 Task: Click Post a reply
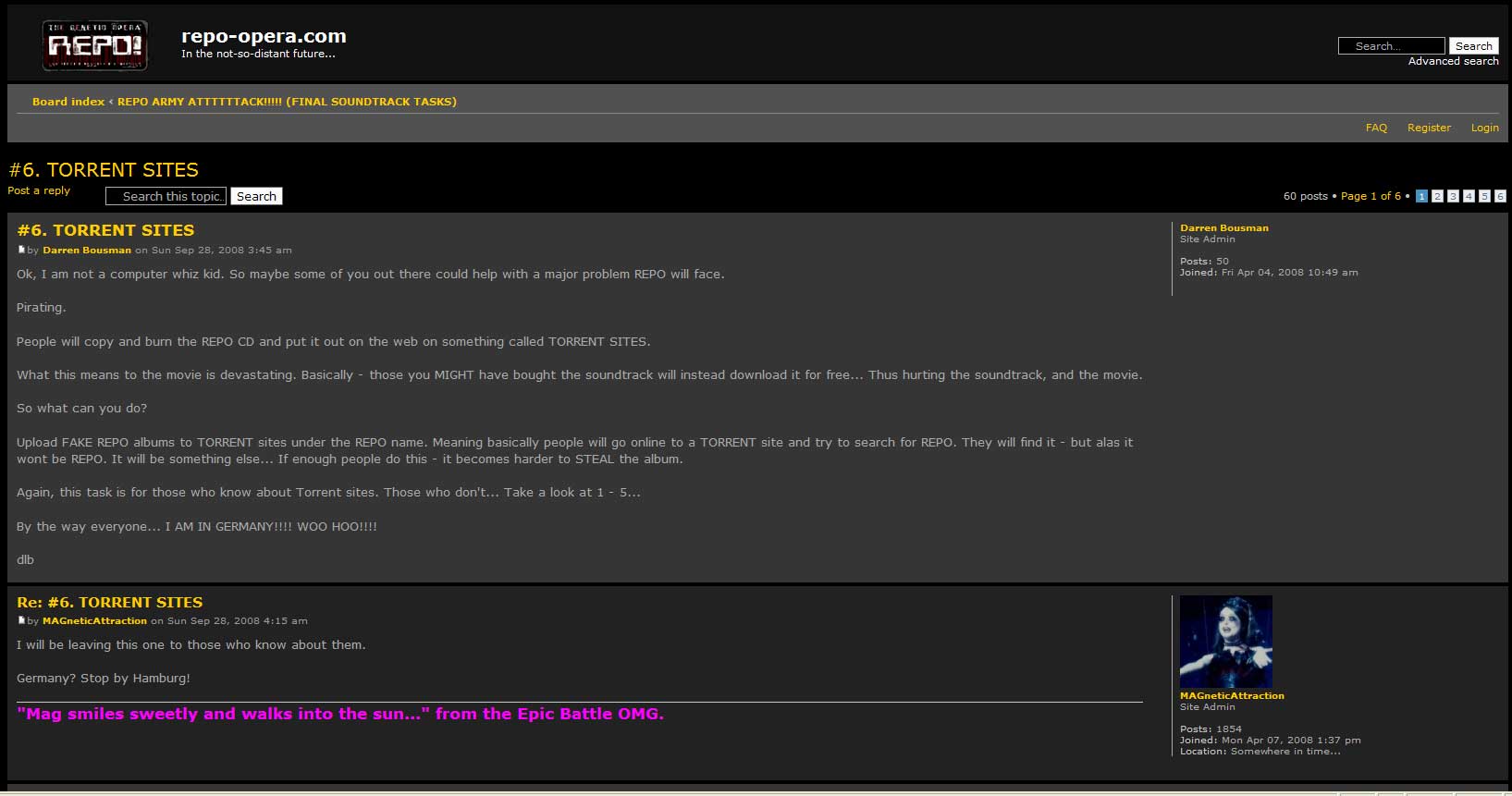39,190
